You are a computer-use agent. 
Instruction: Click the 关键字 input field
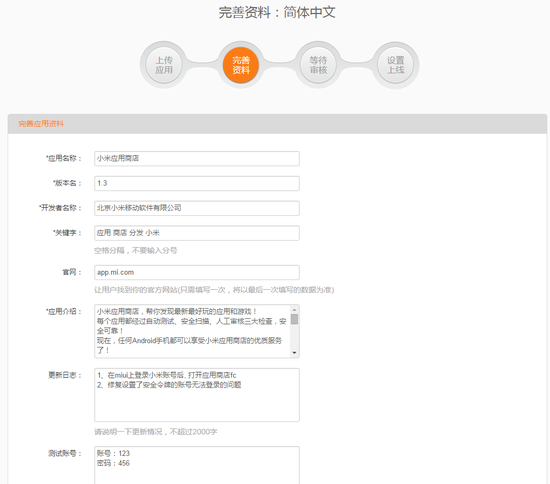tap(197, 233)
